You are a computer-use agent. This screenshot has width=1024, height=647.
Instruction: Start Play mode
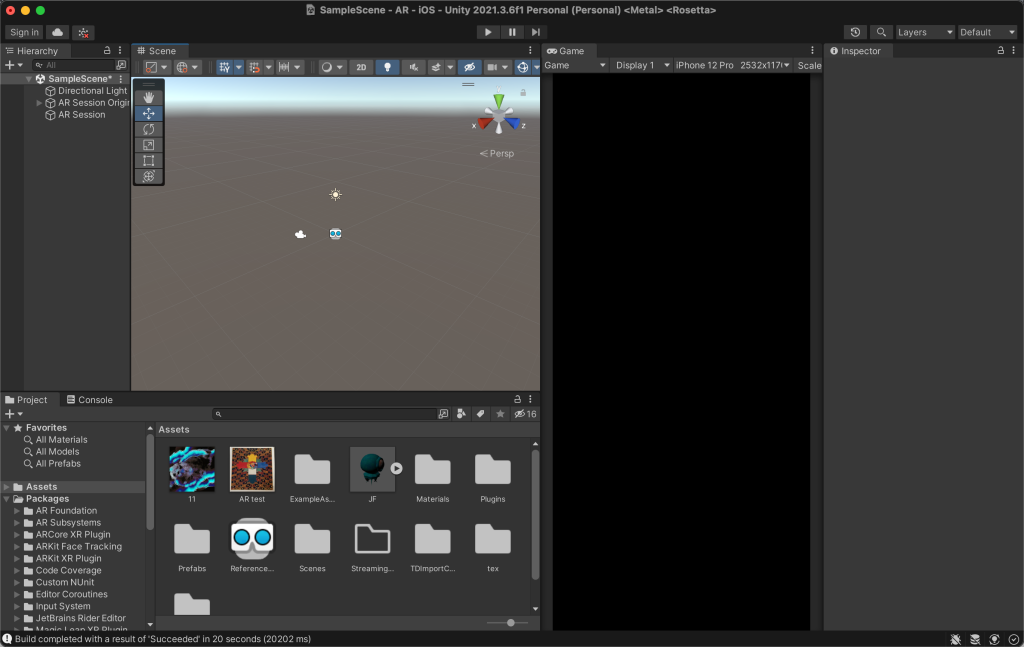[488, 32]
